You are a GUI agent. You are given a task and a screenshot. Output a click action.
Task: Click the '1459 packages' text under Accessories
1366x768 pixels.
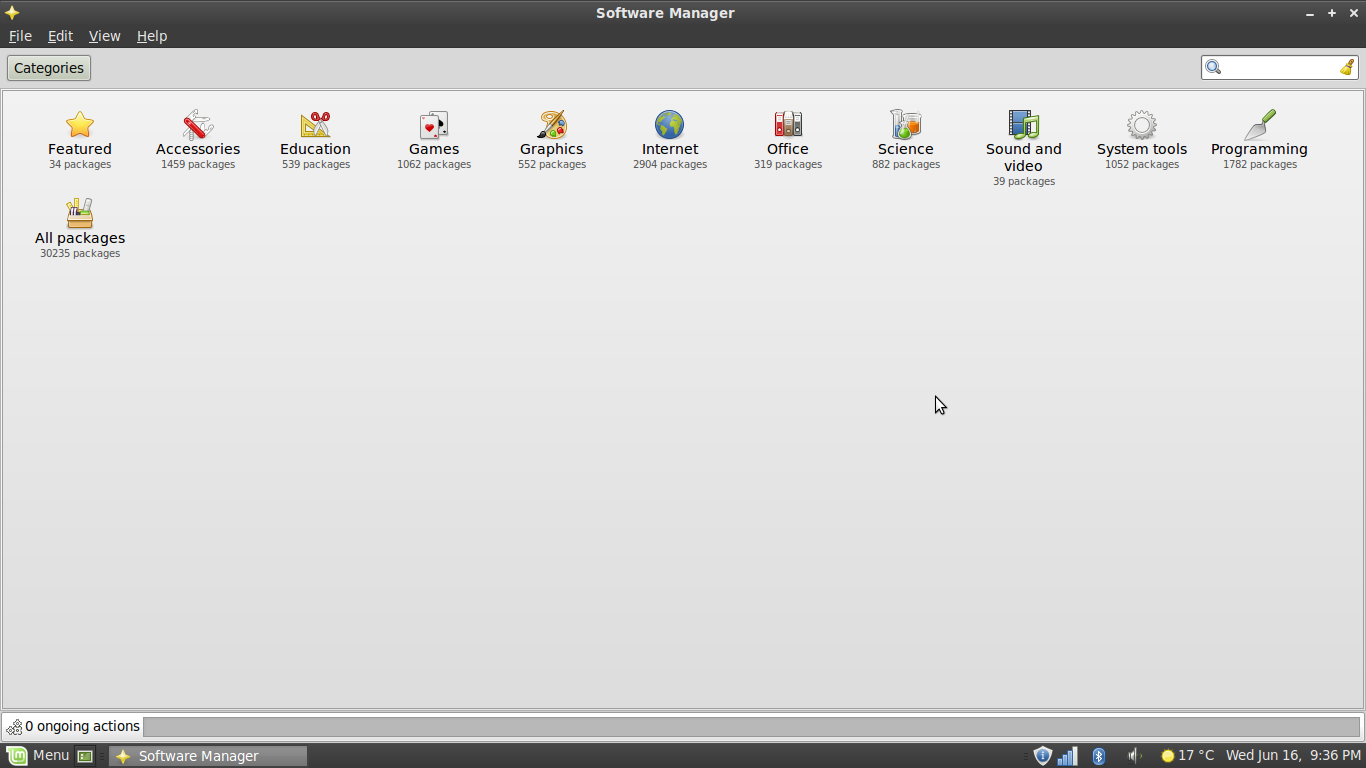[198, 165]
